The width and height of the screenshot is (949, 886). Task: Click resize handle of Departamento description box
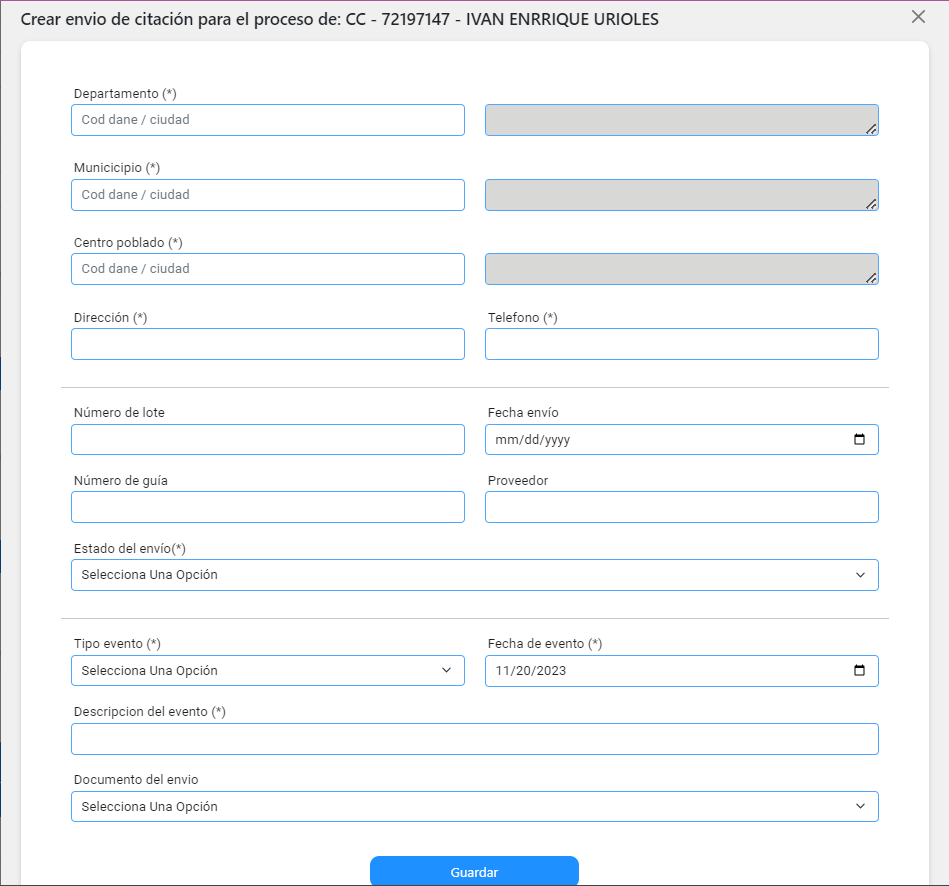pyautogui.click(x=871, y=129)
